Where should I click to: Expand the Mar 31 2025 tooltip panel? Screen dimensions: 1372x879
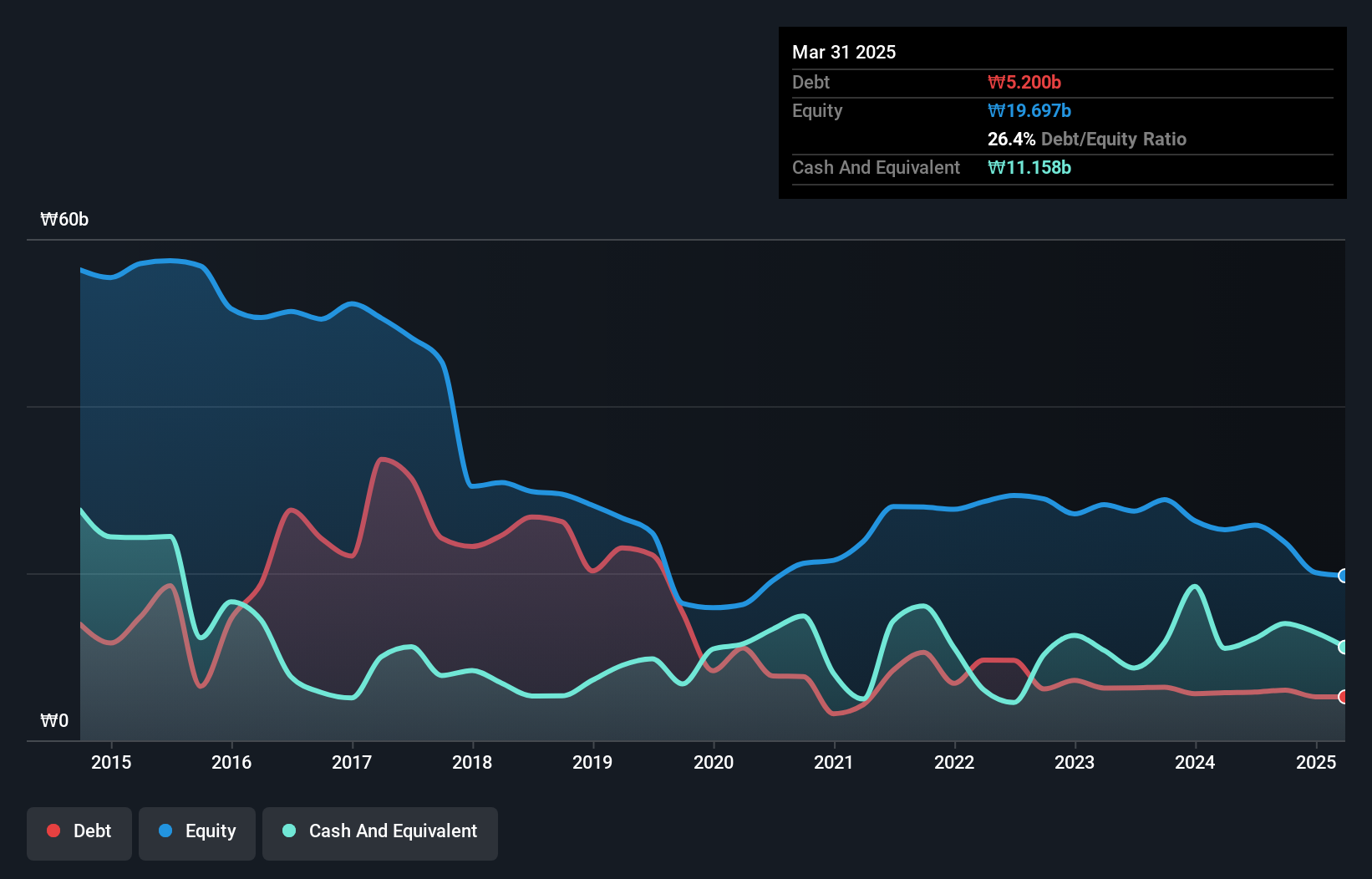point(843,52)
